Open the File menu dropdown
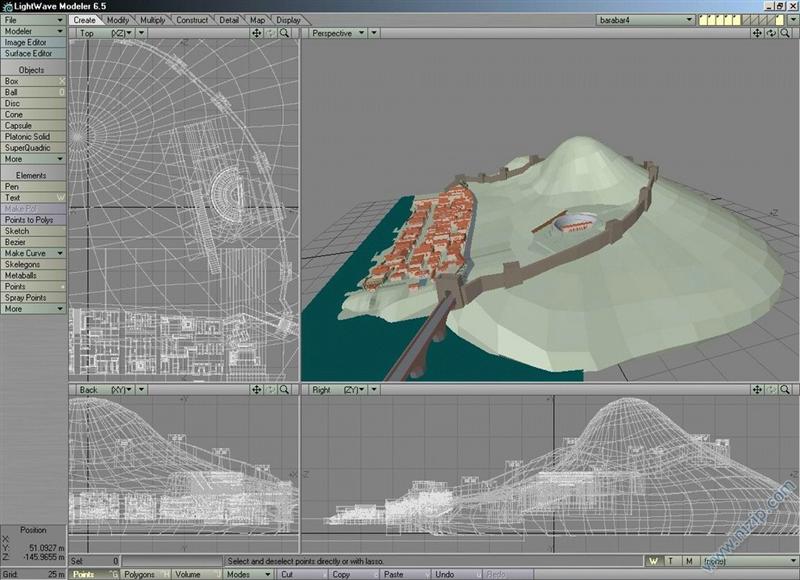Image resolution: width=800 pixels, height=580 pixels. pos(33,20)
